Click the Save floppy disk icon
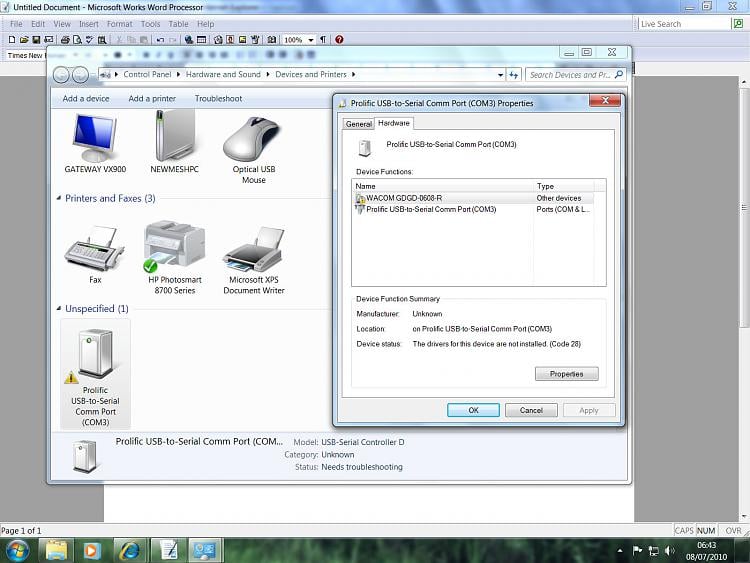Screen dimensions: 750x563 point(36,40)
